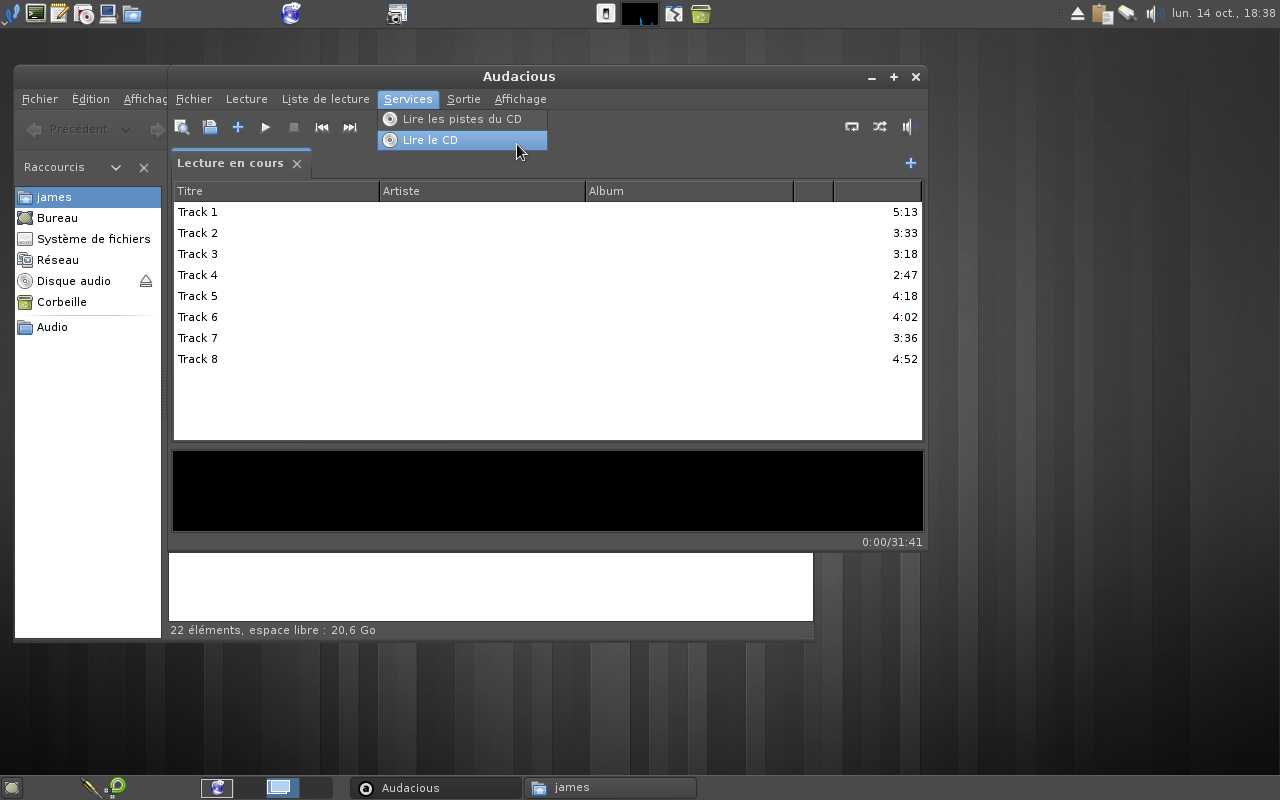
Task: Open the Sortie menu
Action: 464,99
